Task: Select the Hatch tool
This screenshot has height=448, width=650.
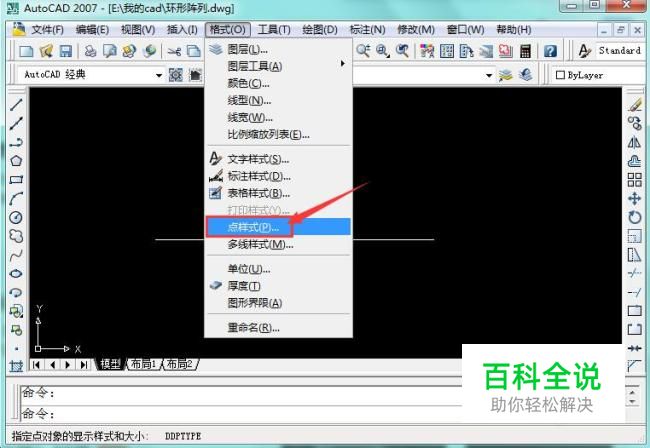Action: point(16,366)
